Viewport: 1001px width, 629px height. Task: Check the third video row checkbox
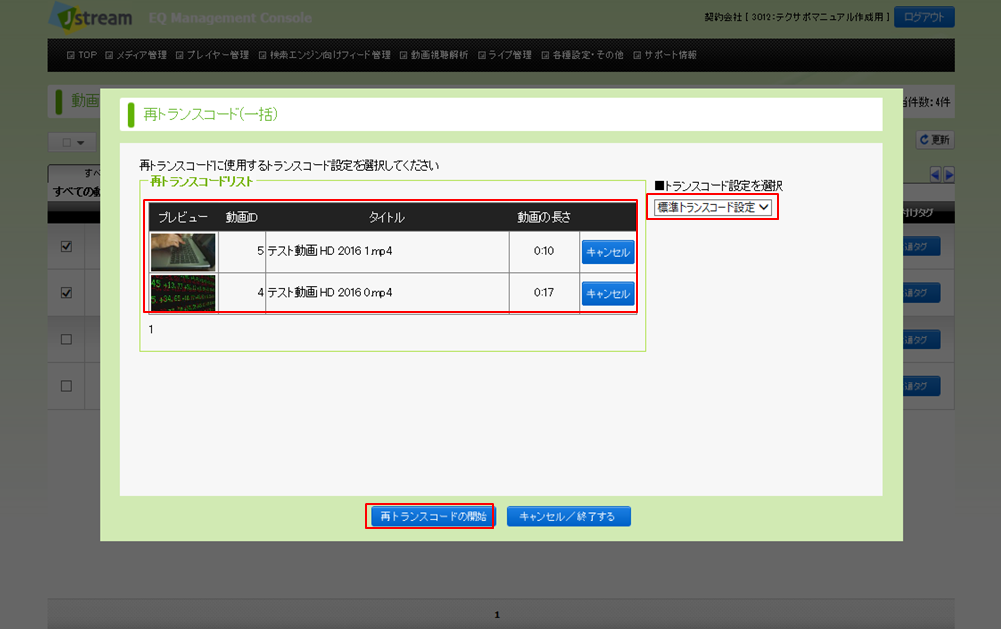pos(66,339)
